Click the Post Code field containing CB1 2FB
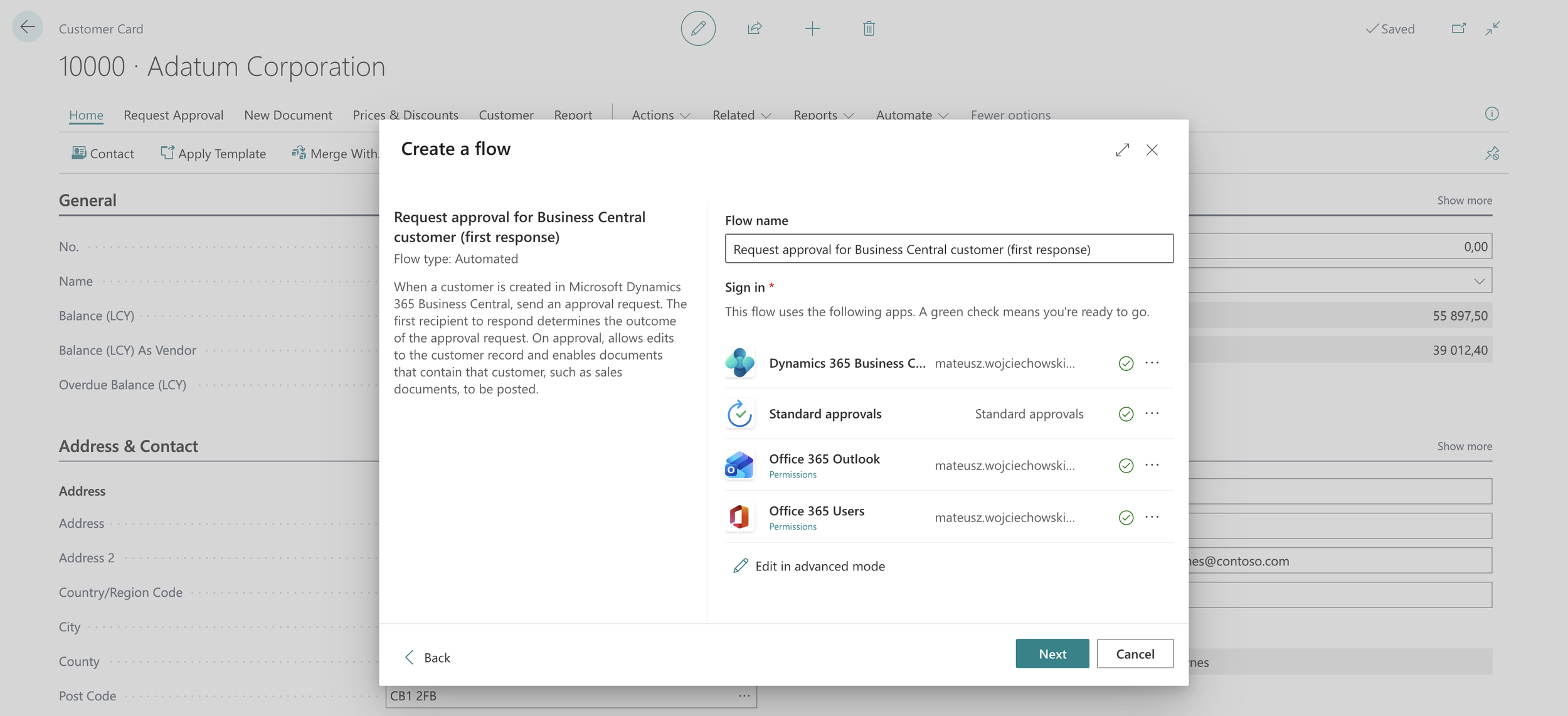 571,696
